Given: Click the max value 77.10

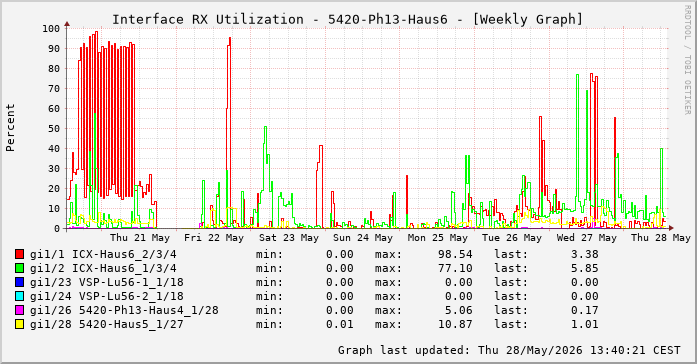Looking at the screenshot, I should pyautogui.click(x=455, y=268).
